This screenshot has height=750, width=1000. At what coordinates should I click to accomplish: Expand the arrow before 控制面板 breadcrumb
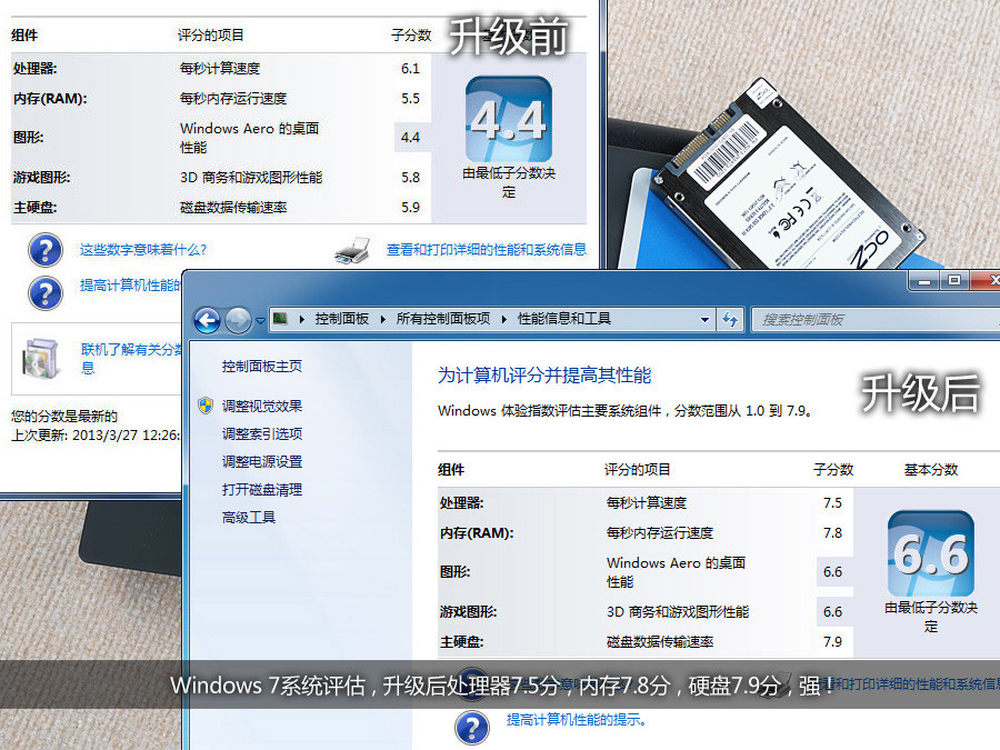tap(302, 319)
